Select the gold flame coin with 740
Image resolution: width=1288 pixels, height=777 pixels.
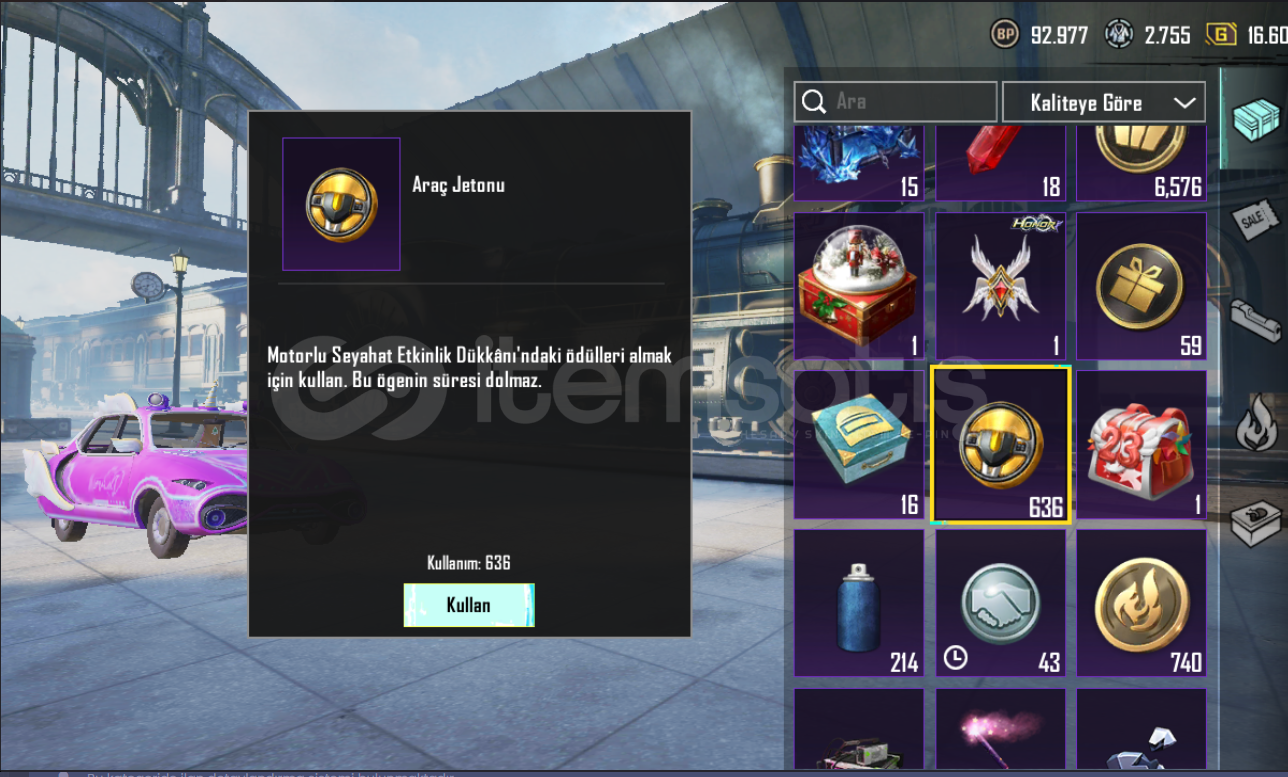coord(1141,603)
